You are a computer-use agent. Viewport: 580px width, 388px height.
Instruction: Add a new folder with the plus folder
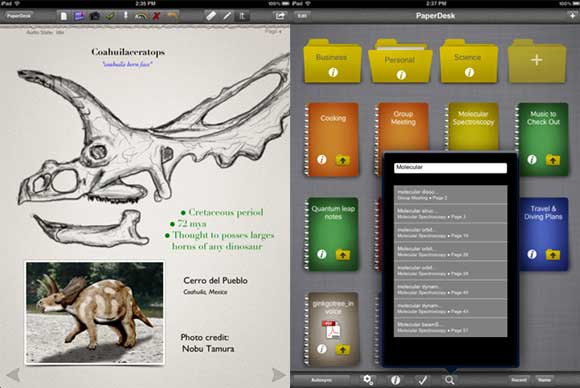coord(537,61)
